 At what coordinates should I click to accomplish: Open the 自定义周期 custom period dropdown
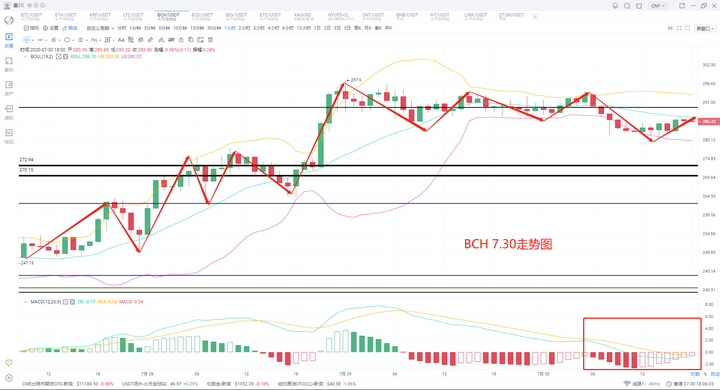click(100, 28)
